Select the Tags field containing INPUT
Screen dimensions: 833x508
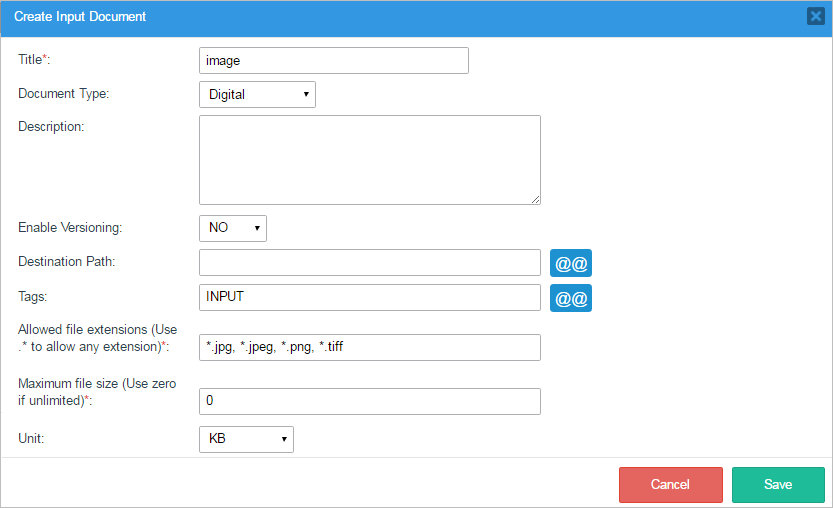click(x=369, y=298)
